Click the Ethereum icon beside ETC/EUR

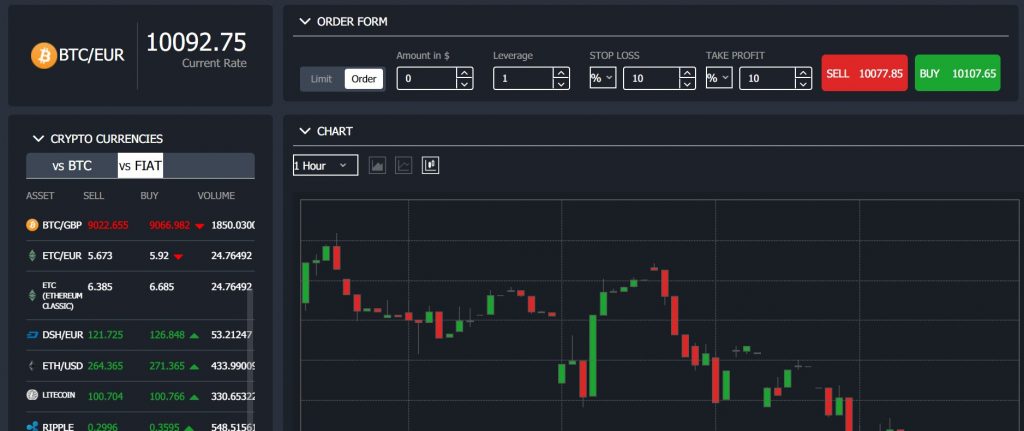32,256
